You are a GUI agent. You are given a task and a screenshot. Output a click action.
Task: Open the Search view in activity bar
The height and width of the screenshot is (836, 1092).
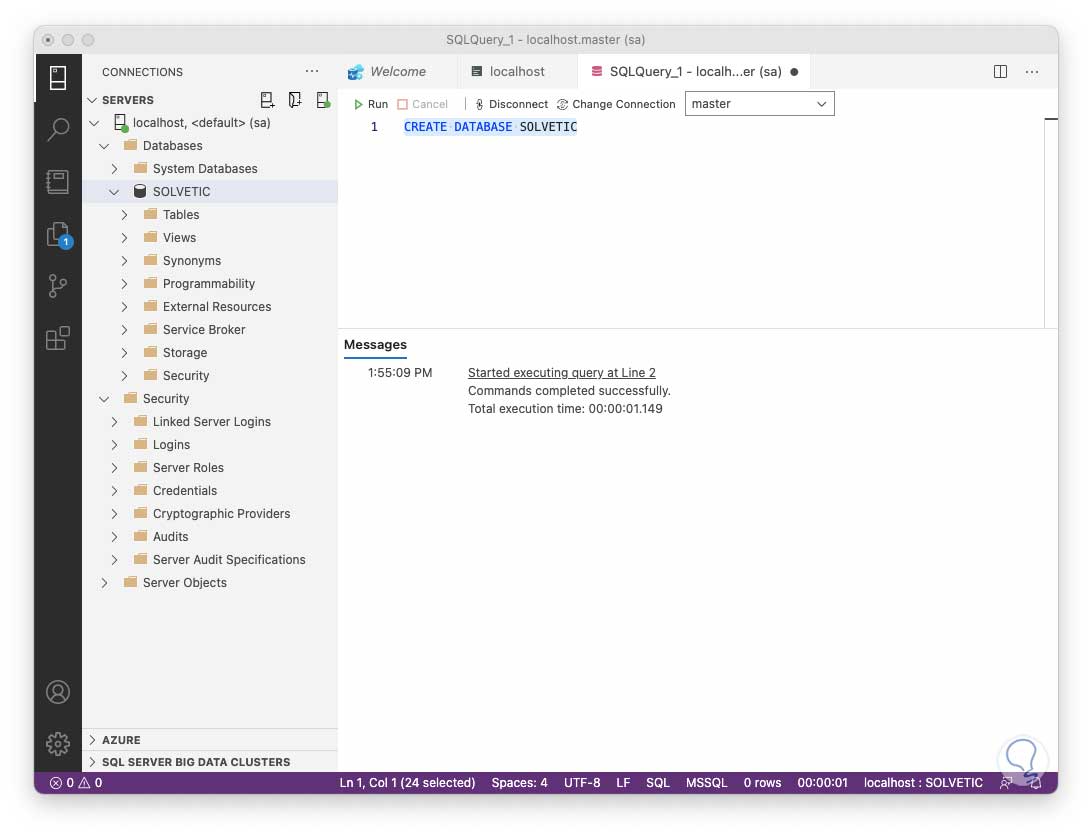pyautogui.click(x=58, y=129)
